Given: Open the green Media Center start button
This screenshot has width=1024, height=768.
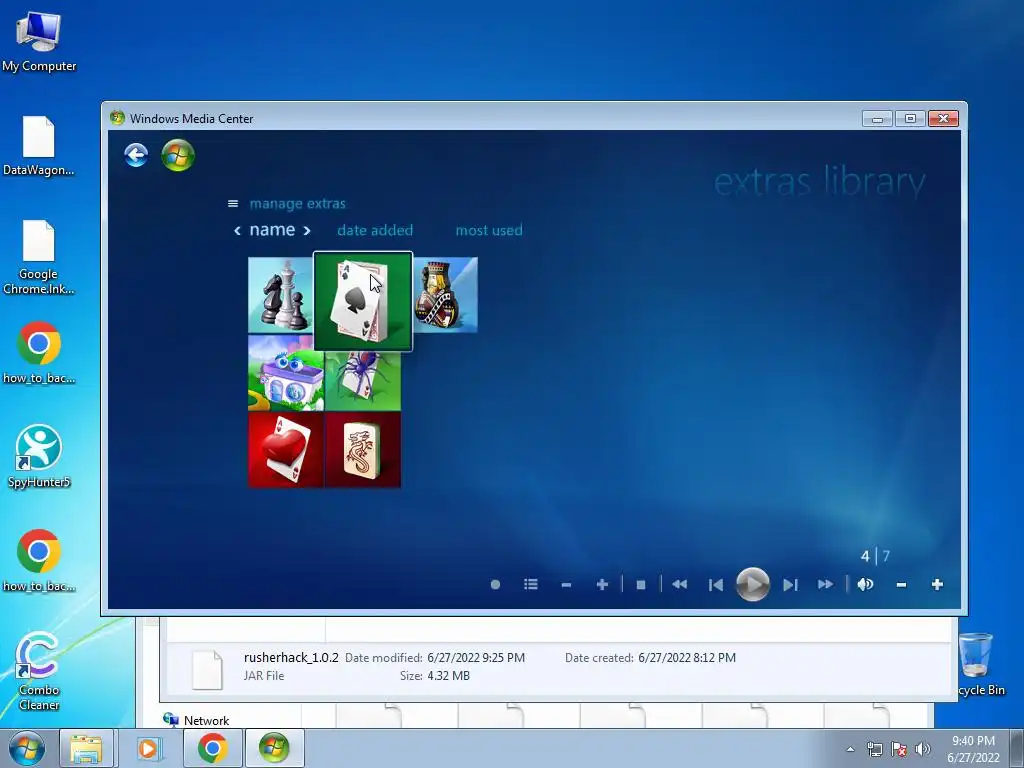Looking at the screenshot, I should (x=178, y=155).
